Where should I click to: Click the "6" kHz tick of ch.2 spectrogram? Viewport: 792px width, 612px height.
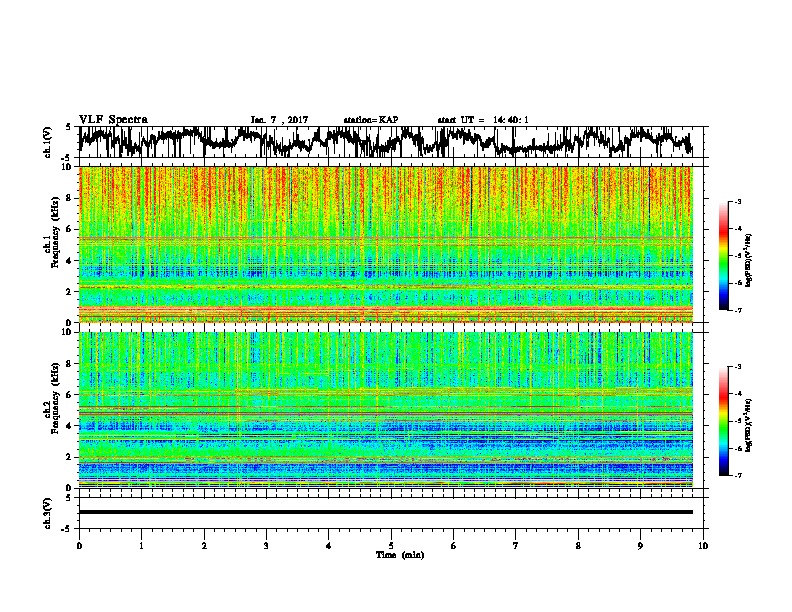pyautogui.click(x=70, y=395)
